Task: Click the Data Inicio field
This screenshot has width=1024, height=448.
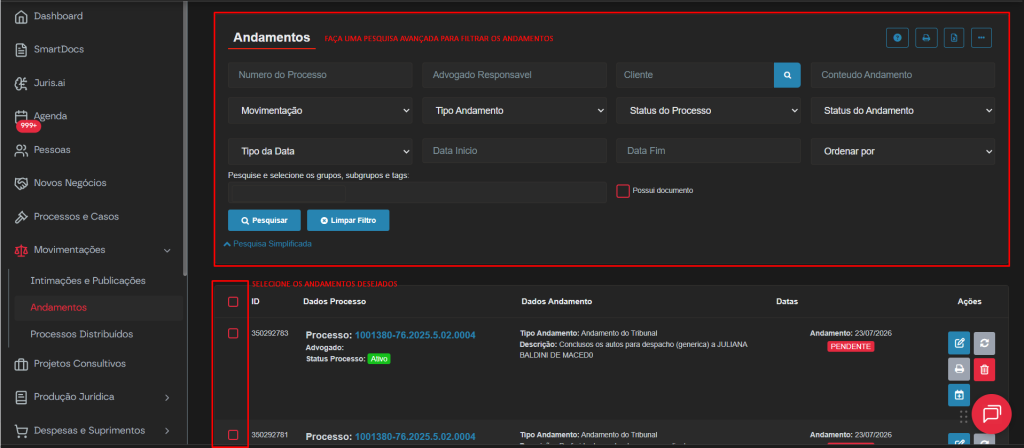Action: click(x=515, y=151)
